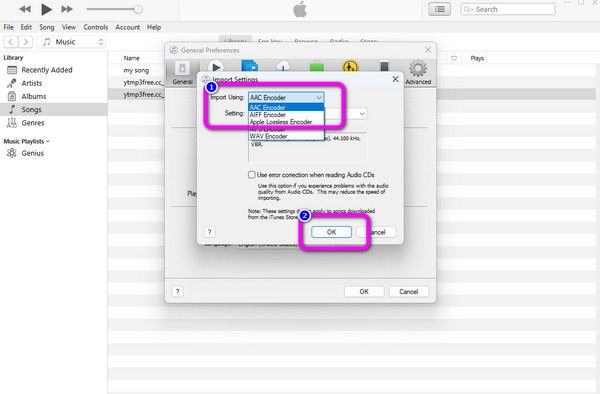Select the 'my song' row
The image size is (600, 394).
[x=136, y=70]
